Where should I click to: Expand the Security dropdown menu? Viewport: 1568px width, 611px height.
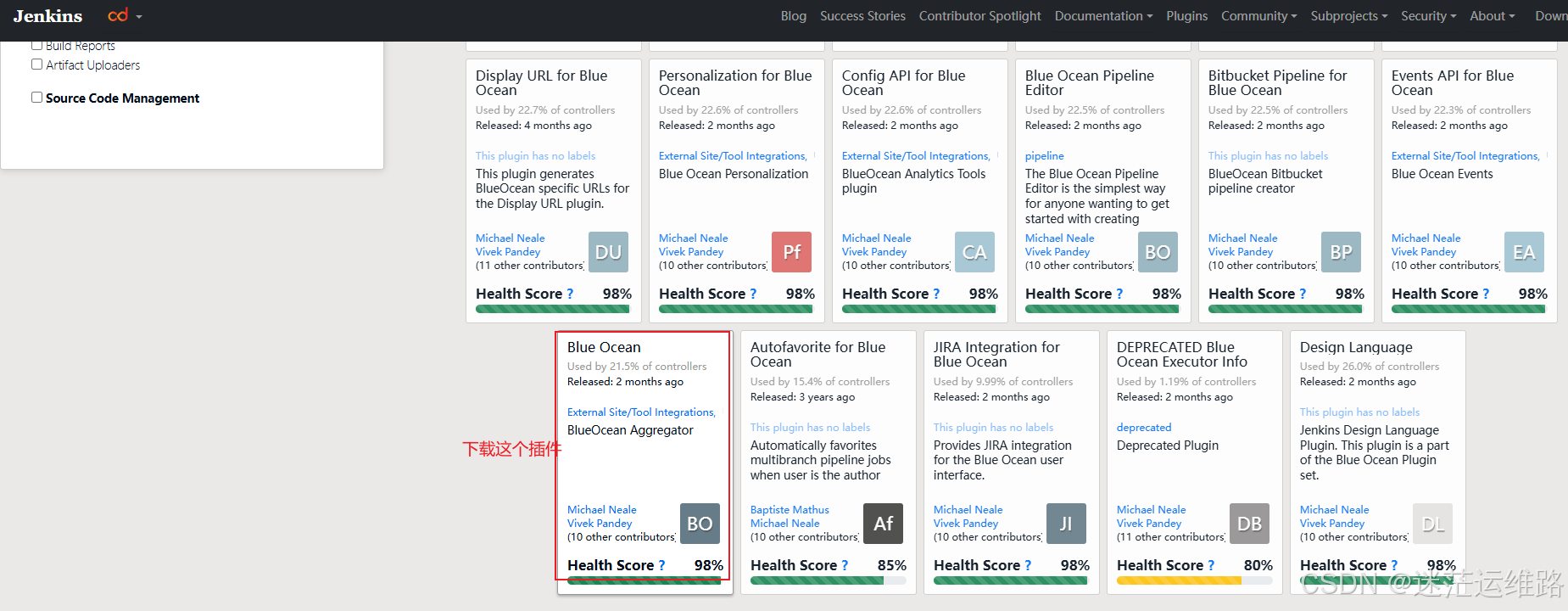coord(1428,16)
